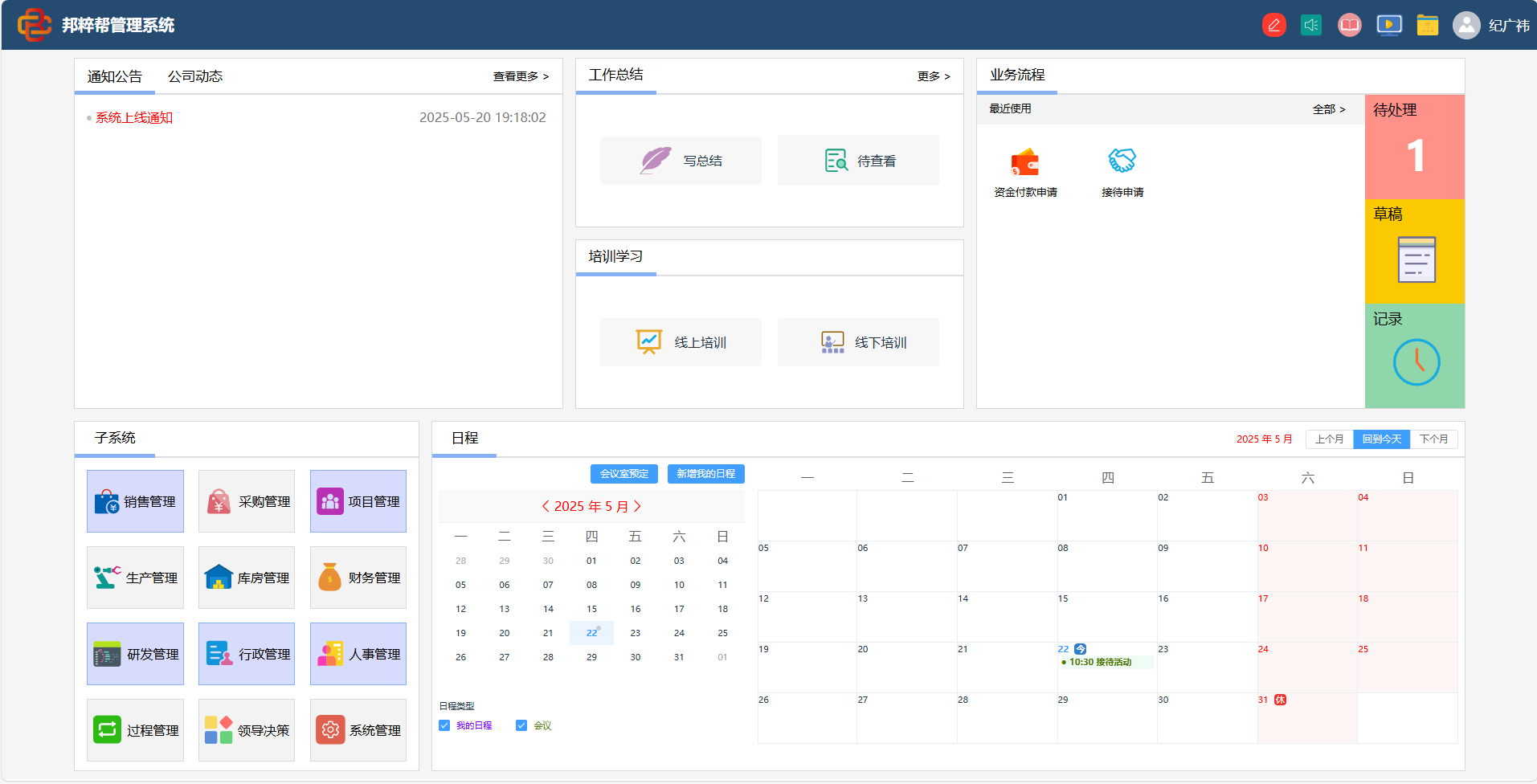Click the 新增我的日程 button

coord(705,473)
